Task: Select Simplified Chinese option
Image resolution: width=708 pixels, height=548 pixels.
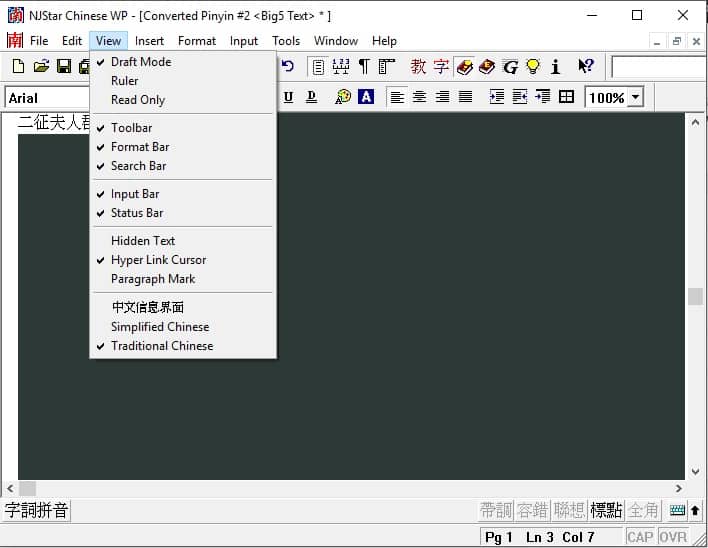Action: [183, 326]
